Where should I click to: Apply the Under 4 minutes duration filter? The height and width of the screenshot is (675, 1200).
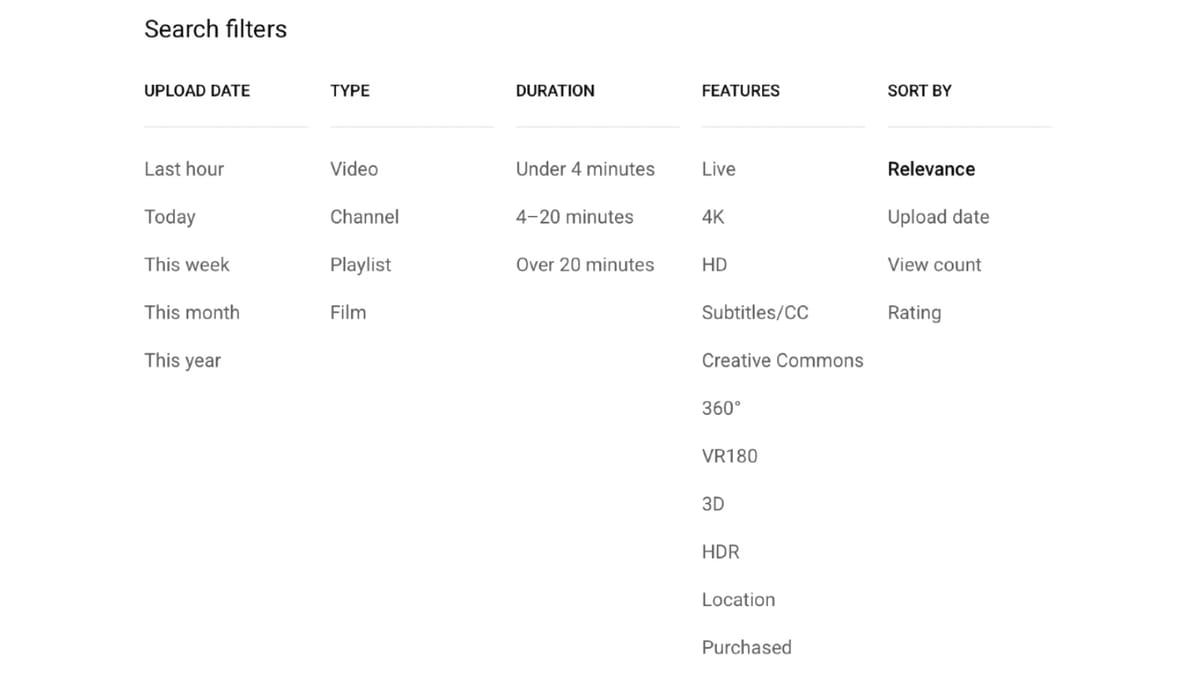pyautogui.click(x=585, y=169)
